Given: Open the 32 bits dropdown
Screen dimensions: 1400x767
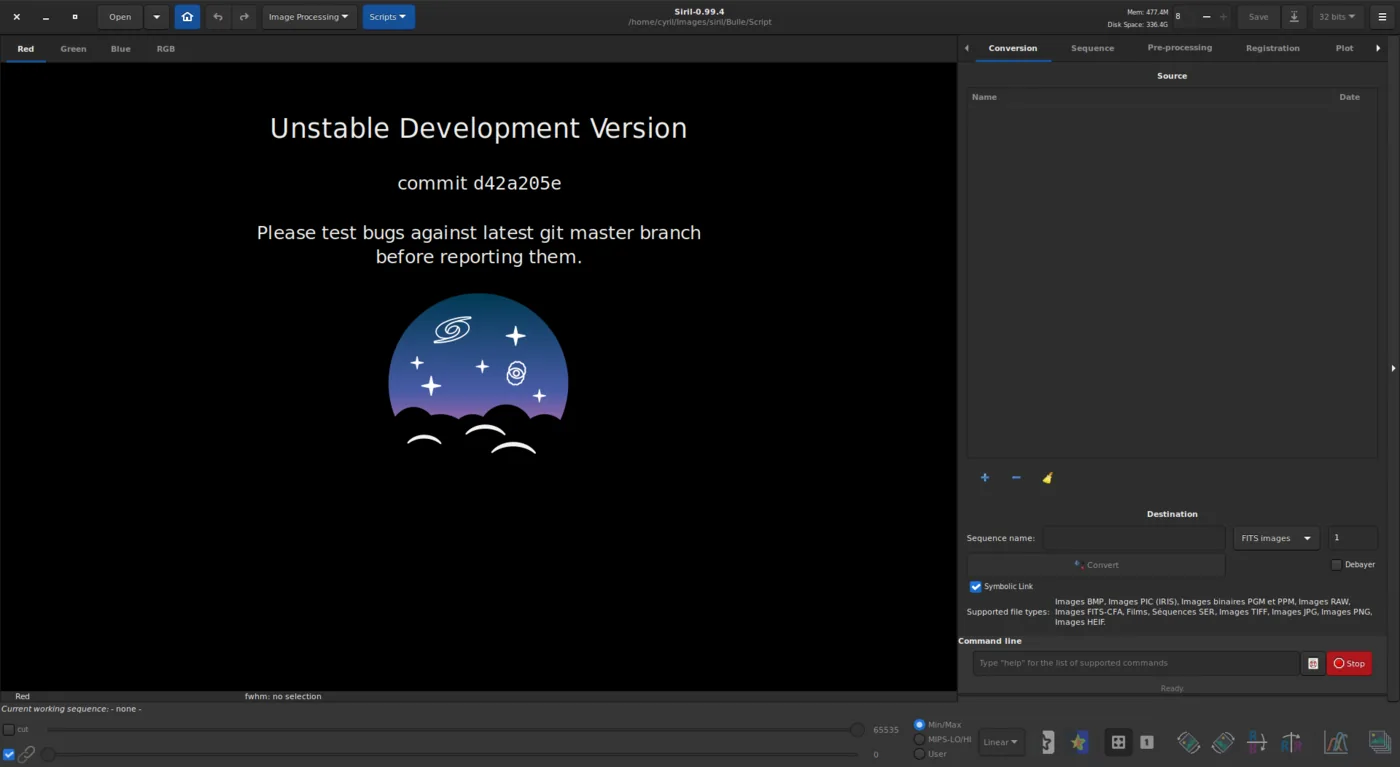Looking at the screenshot, I should click(x=1338, y=17).
